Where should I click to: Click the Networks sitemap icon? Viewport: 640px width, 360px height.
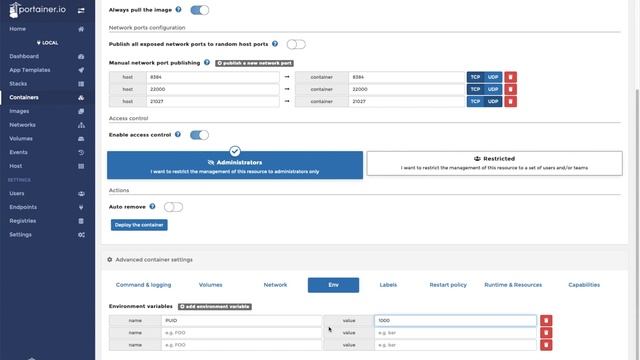[x=81, y=125]
